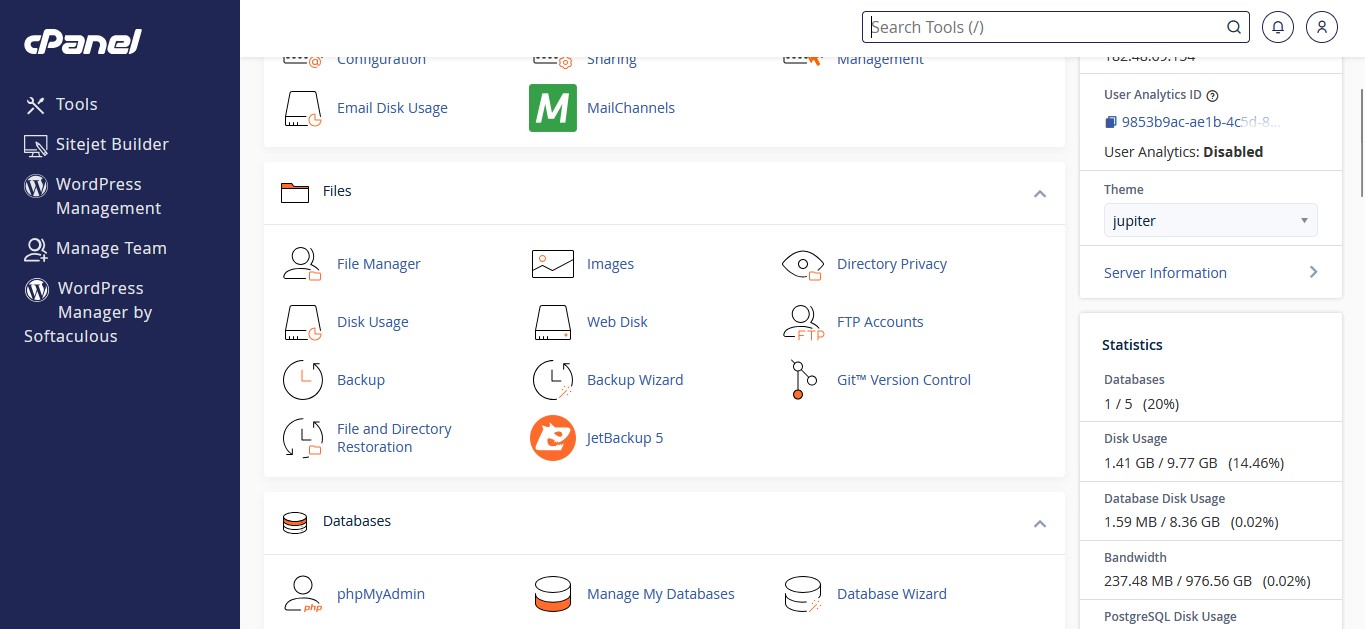
Task: Open Sitejet Builder in the sidebar
Action: coord(97,144)
